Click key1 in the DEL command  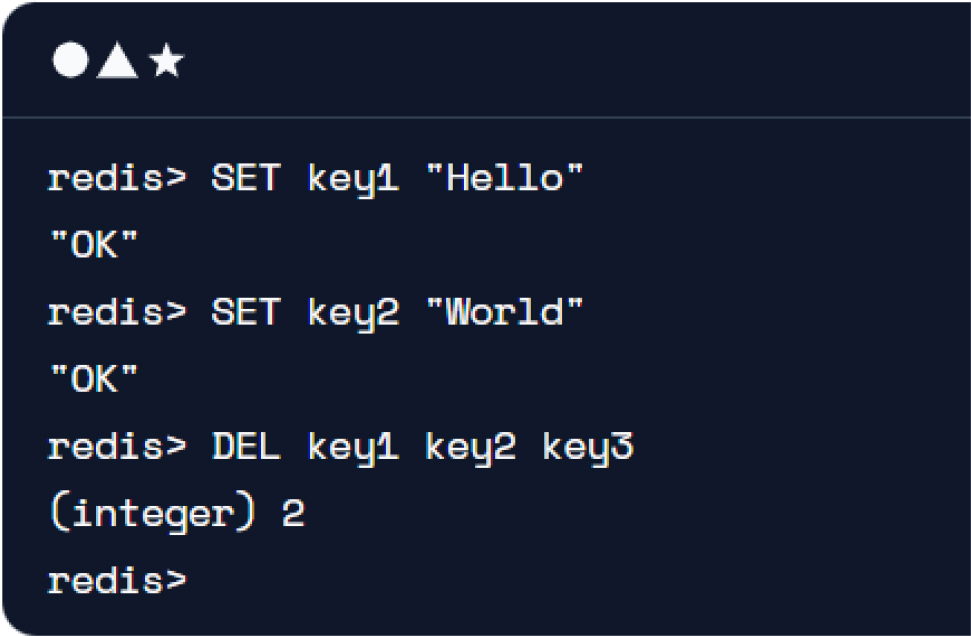(x=353, y=448)
